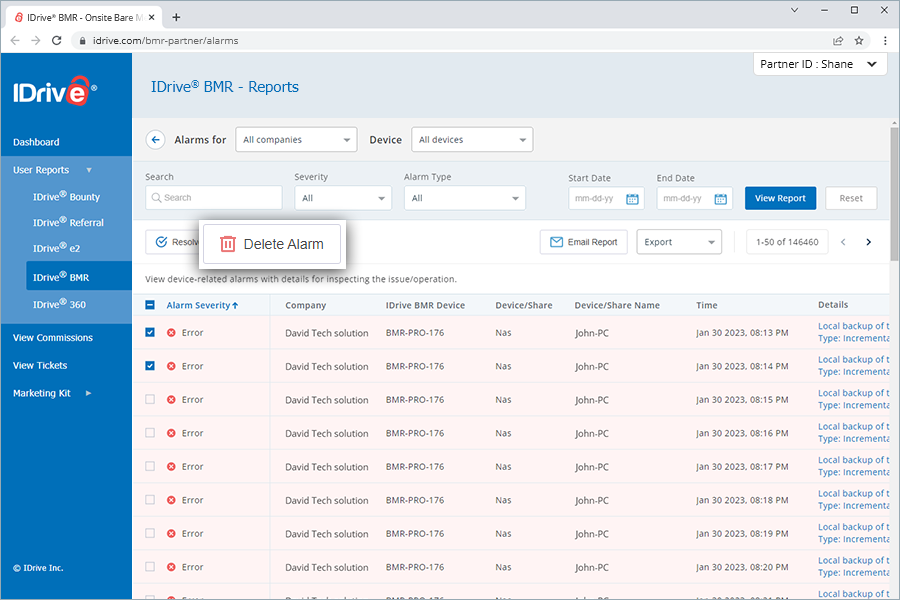The image size is (900, 600).
Task: Click the Reset button
Action: coord(851,198)
